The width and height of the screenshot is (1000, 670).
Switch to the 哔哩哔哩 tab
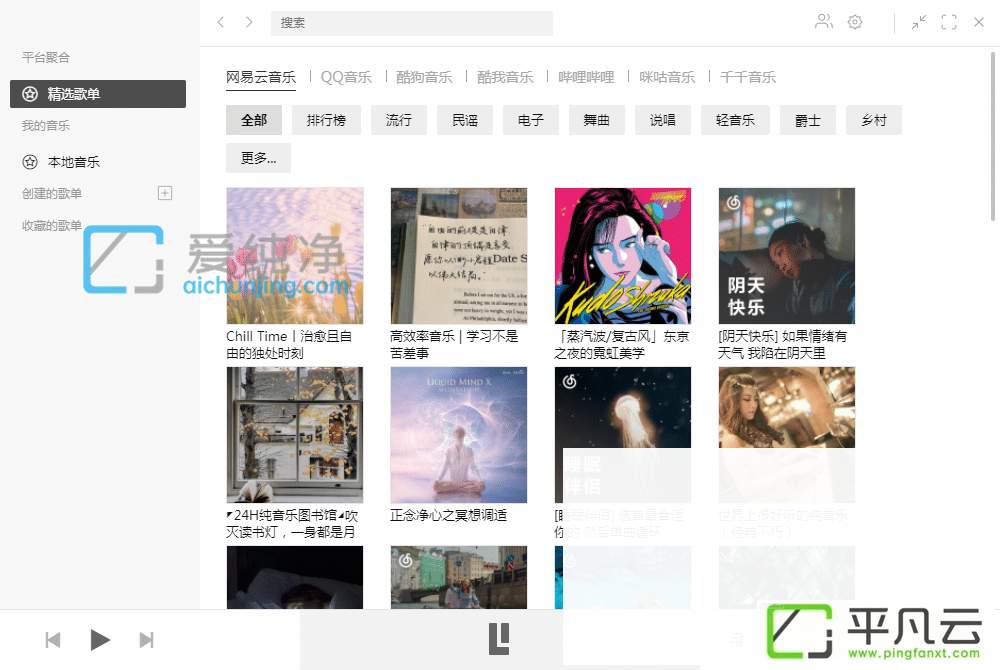click(586, 77)
